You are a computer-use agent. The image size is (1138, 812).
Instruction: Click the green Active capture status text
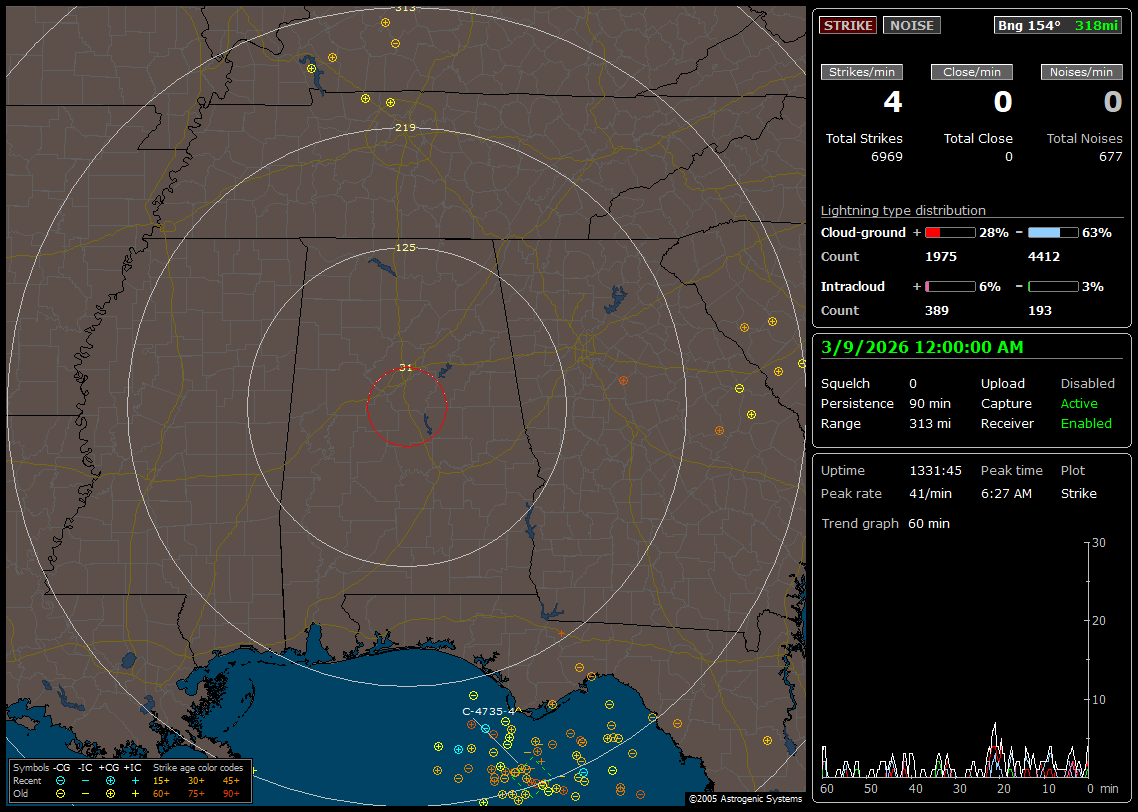pos(1079,404)
